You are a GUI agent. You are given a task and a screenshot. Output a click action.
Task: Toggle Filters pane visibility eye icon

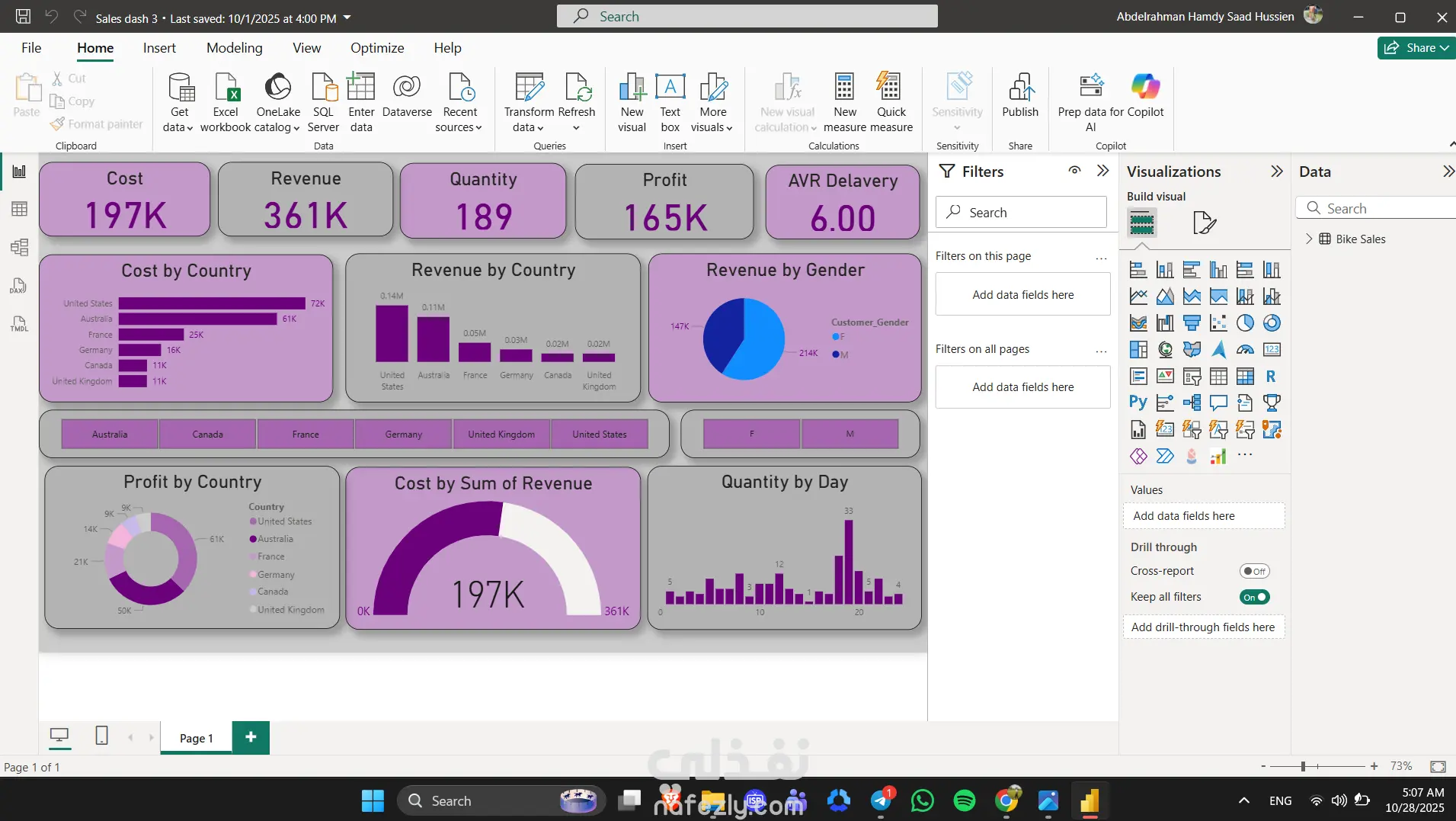[1074, 171]
